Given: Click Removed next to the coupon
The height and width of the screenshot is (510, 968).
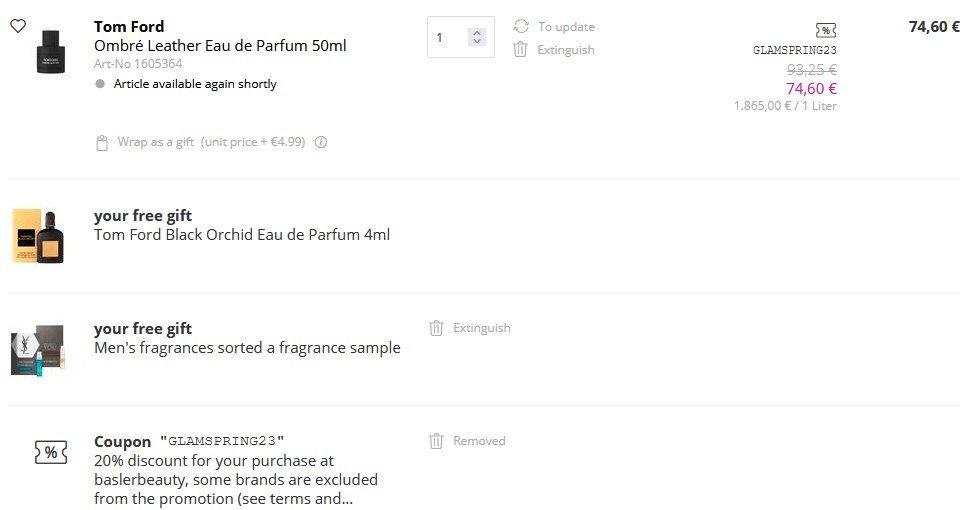Looking at the screenshot, I should pyautogui.click(x=479, y=441).
